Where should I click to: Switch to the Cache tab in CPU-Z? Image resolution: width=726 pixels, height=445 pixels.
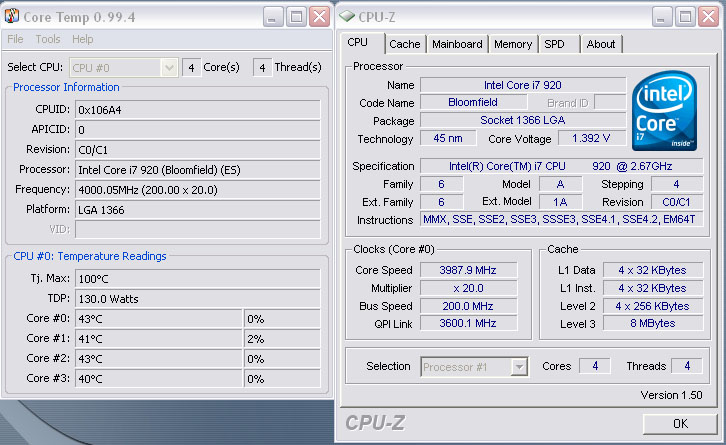click(x=405, y=44)
